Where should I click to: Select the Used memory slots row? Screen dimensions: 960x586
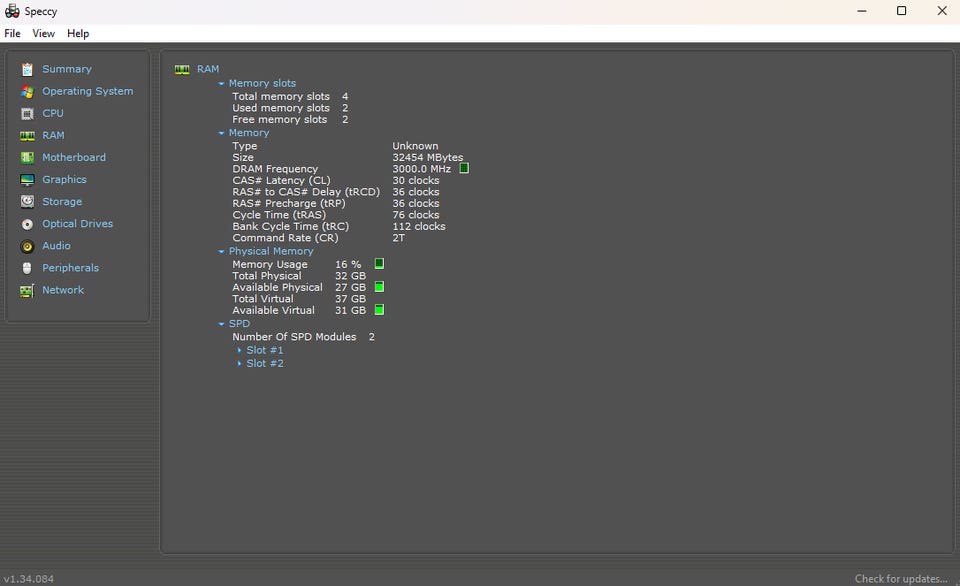coord(290,108)
